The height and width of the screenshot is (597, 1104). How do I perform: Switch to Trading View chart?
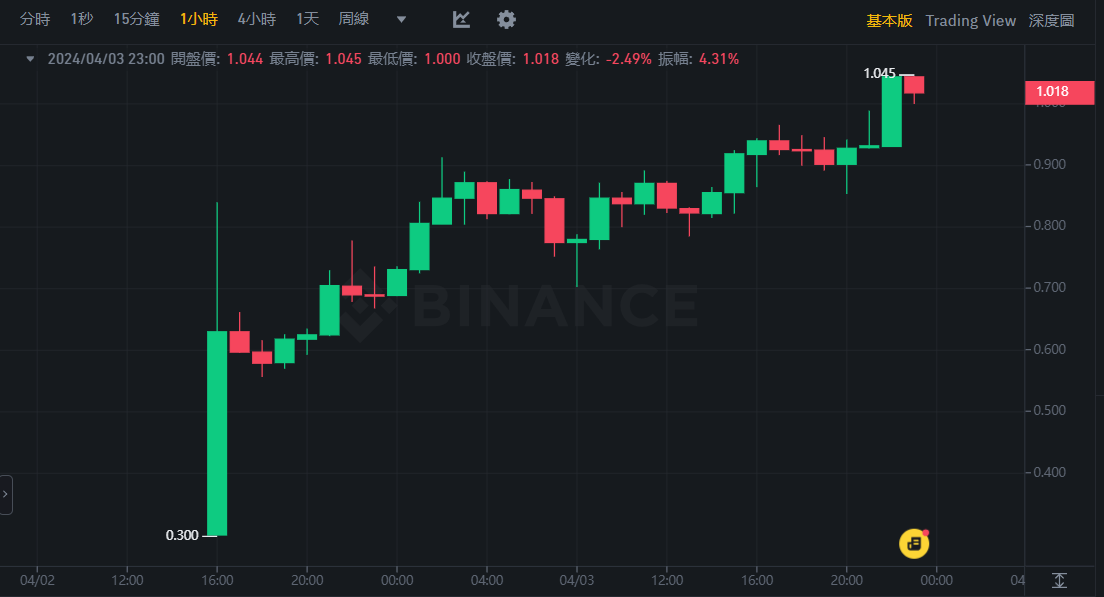[x=970, y=21]
